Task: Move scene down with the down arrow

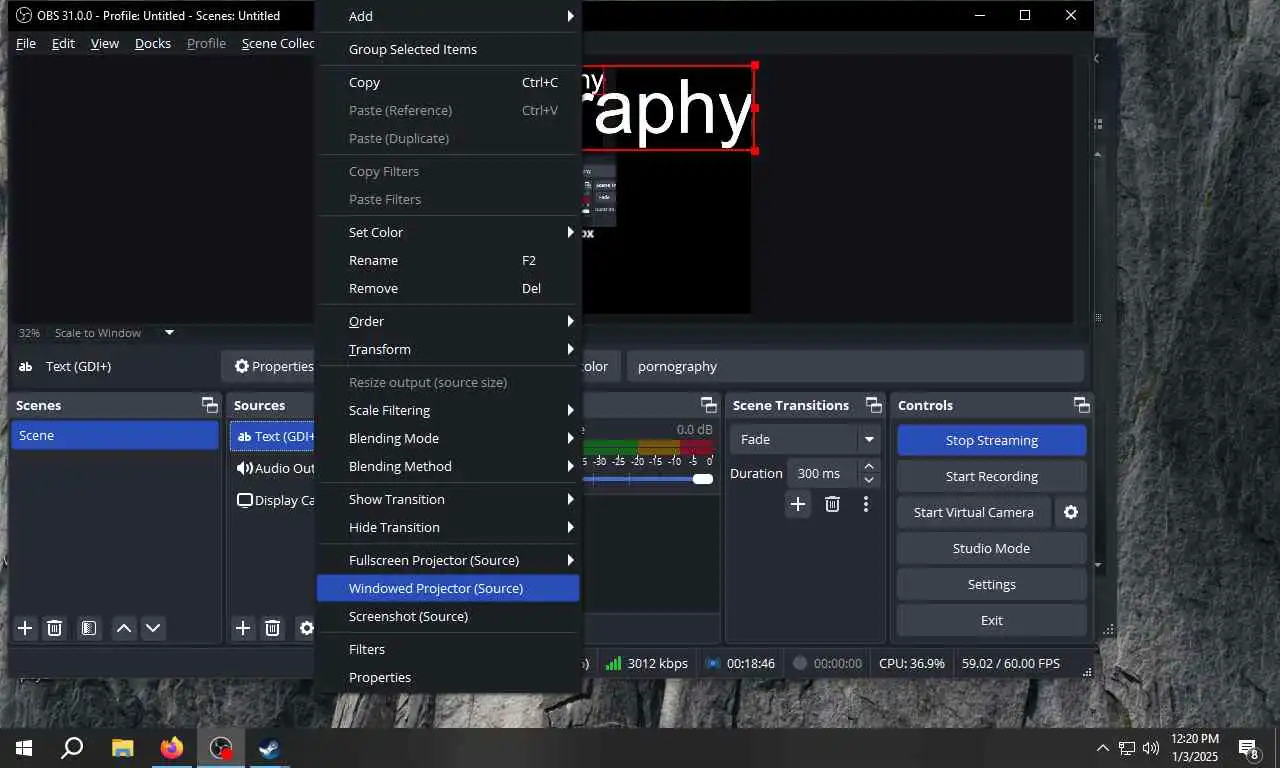Action: (153, 628)
